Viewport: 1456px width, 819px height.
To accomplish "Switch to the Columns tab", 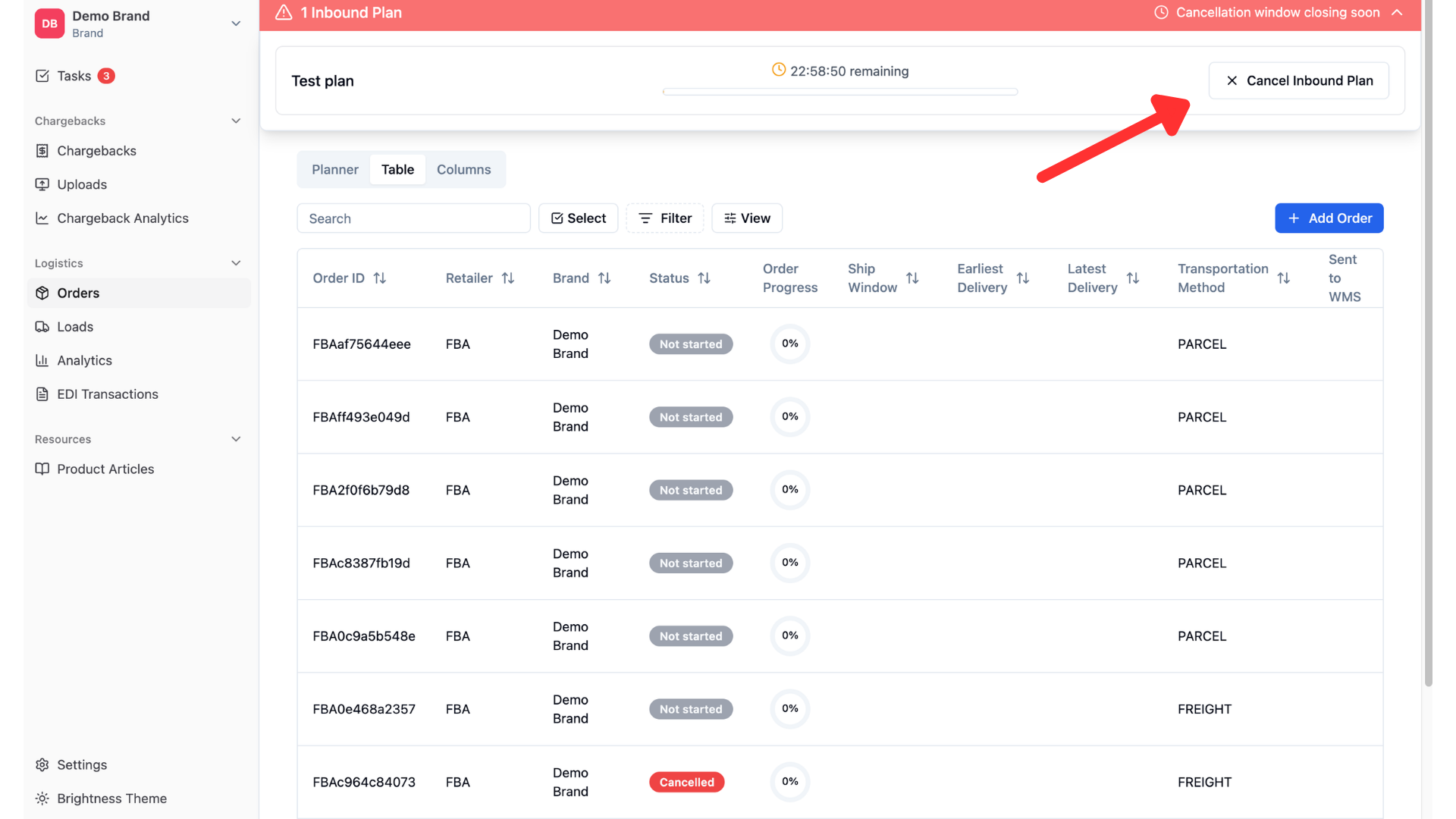I will [464, 170].
